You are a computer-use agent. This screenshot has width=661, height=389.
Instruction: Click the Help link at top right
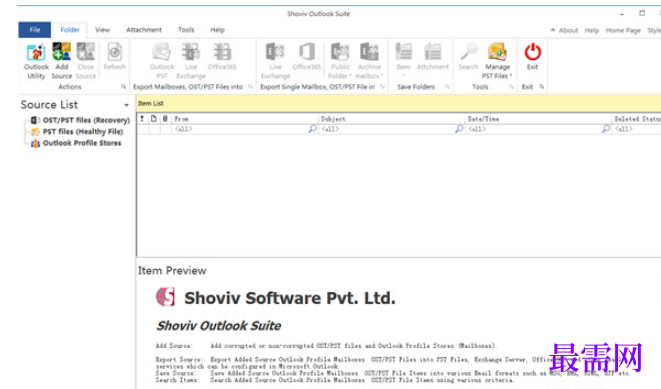(x=591, y=30)
